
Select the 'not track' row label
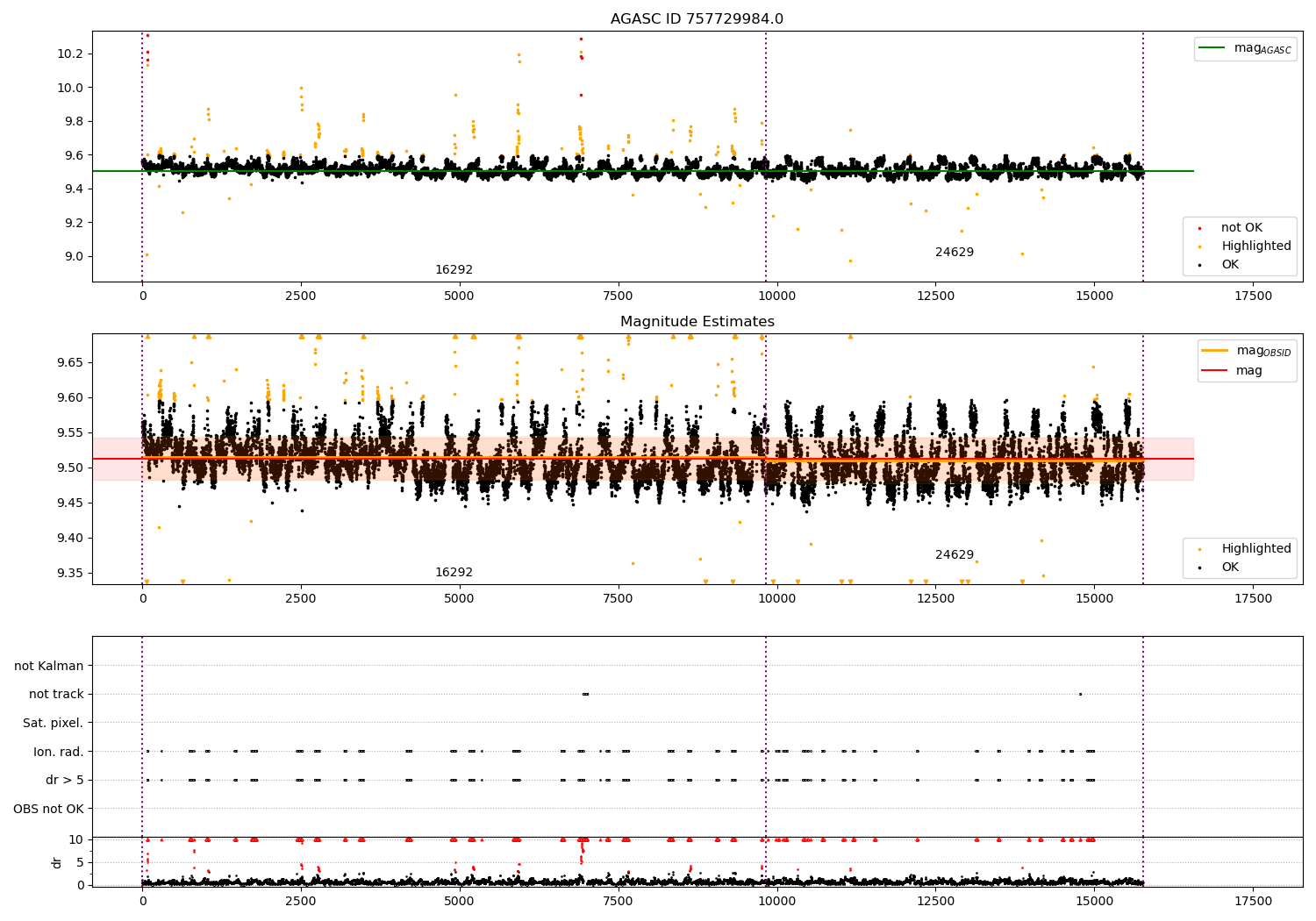click(x=56, y=694)
